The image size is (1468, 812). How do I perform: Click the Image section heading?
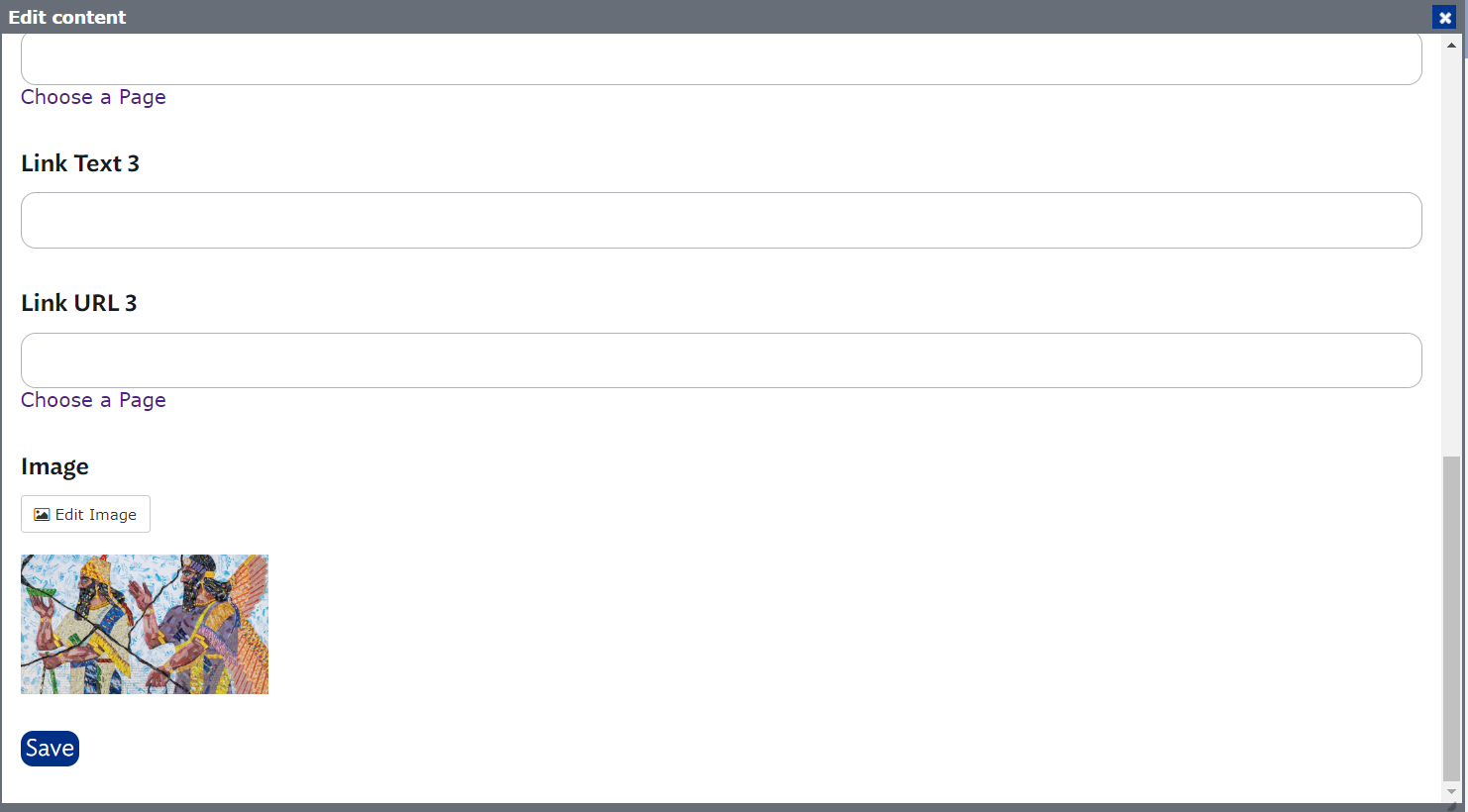[x=54, y=466]
